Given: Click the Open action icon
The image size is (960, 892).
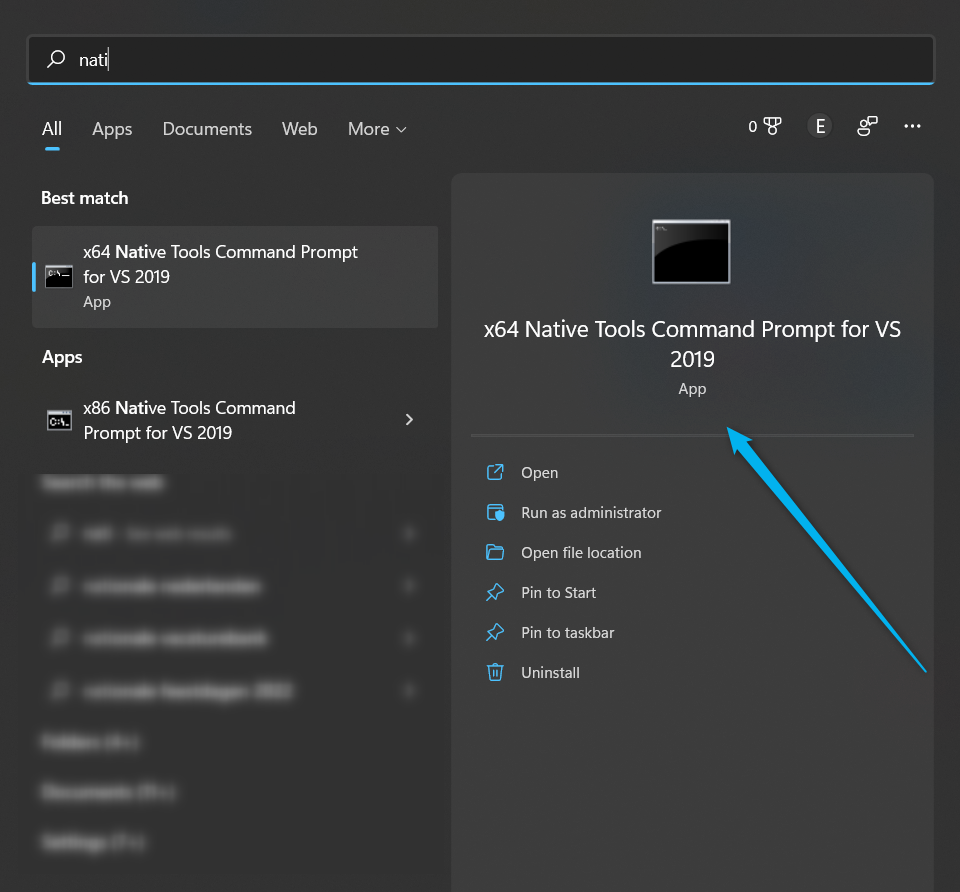Looking at the screenshot, I should (x=495, y=472).
